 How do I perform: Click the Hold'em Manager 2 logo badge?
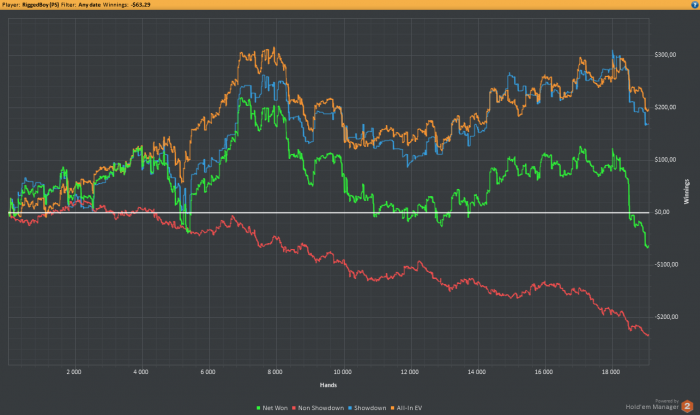point(688,406)
